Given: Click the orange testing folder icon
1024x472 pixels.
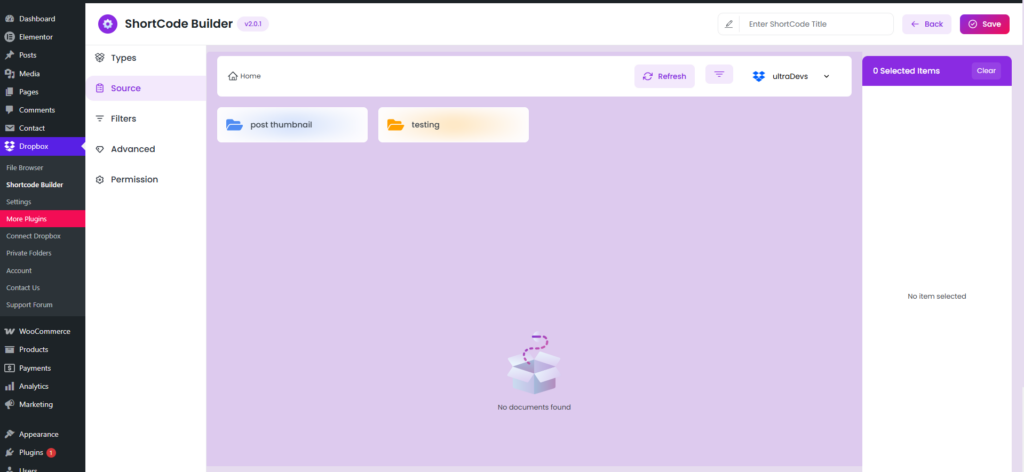Looking at the screenshot, I should 396,125.
